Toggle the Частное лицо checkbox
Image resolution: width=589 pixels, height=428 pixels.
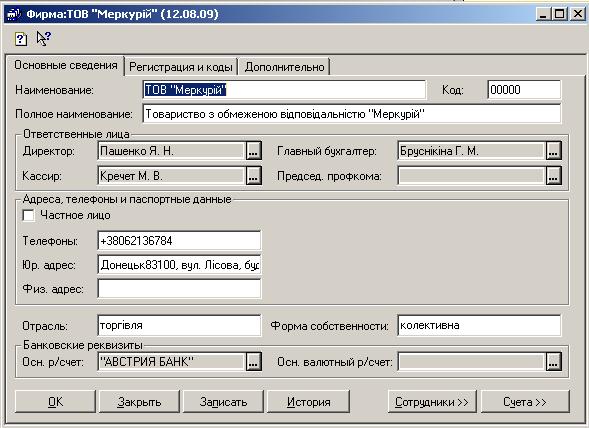tap(29, 216)
